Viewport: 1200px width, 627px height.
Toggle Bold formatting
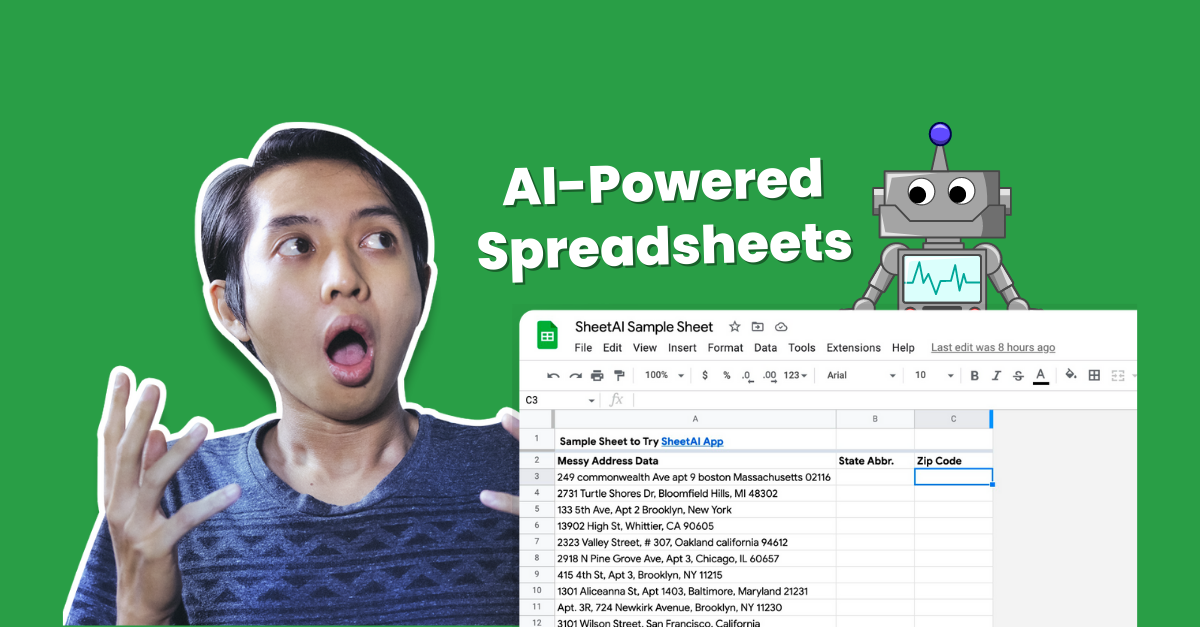(974, 376)
